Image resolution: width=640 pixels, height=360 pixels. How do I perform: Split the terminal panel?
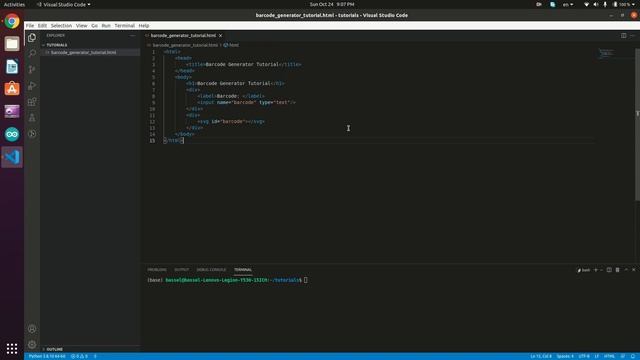pyautogui.click(x=609, y=270)
